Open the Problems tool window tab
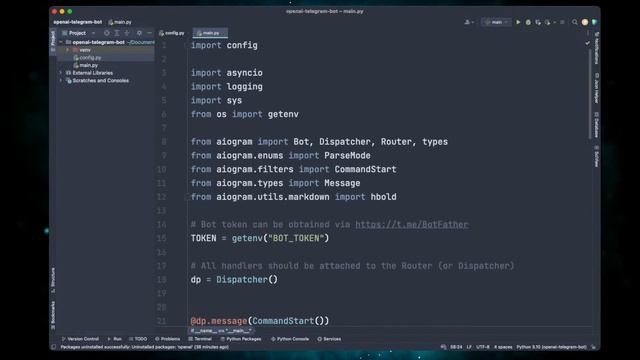640x360 pixels. tap(167, 339)
